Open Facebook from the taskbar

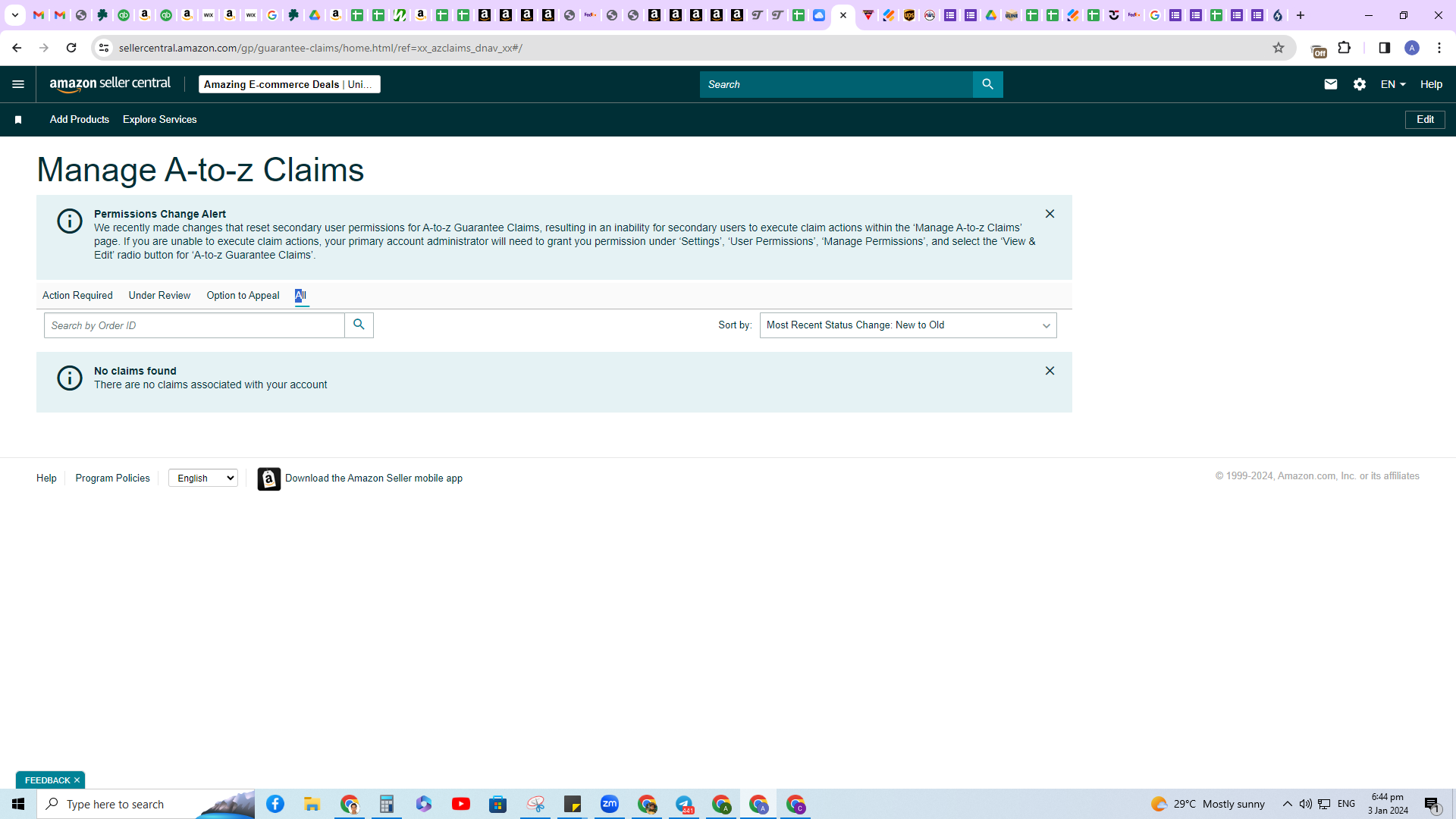pyautogui.click(x=275, y=804)
